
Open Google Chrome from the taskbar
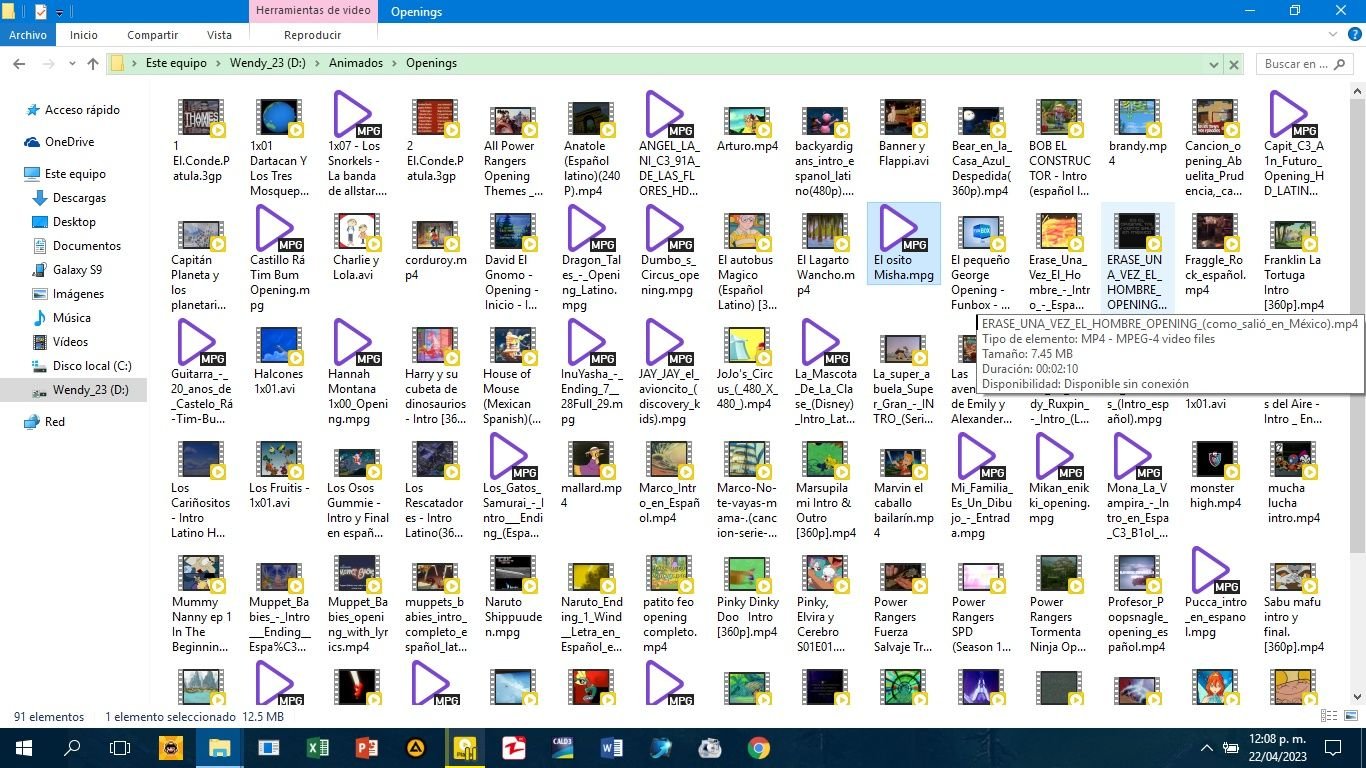coord(759,747)
